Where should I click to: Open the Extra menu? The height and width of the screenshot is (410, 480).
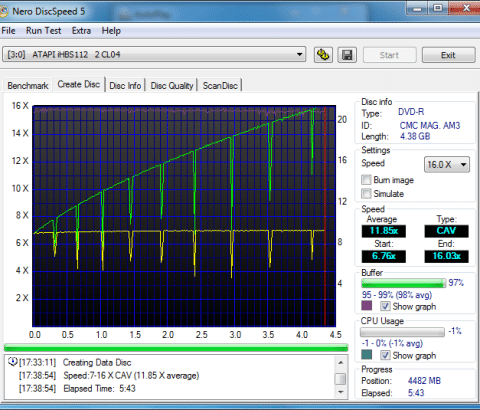[x=81, y=31]
